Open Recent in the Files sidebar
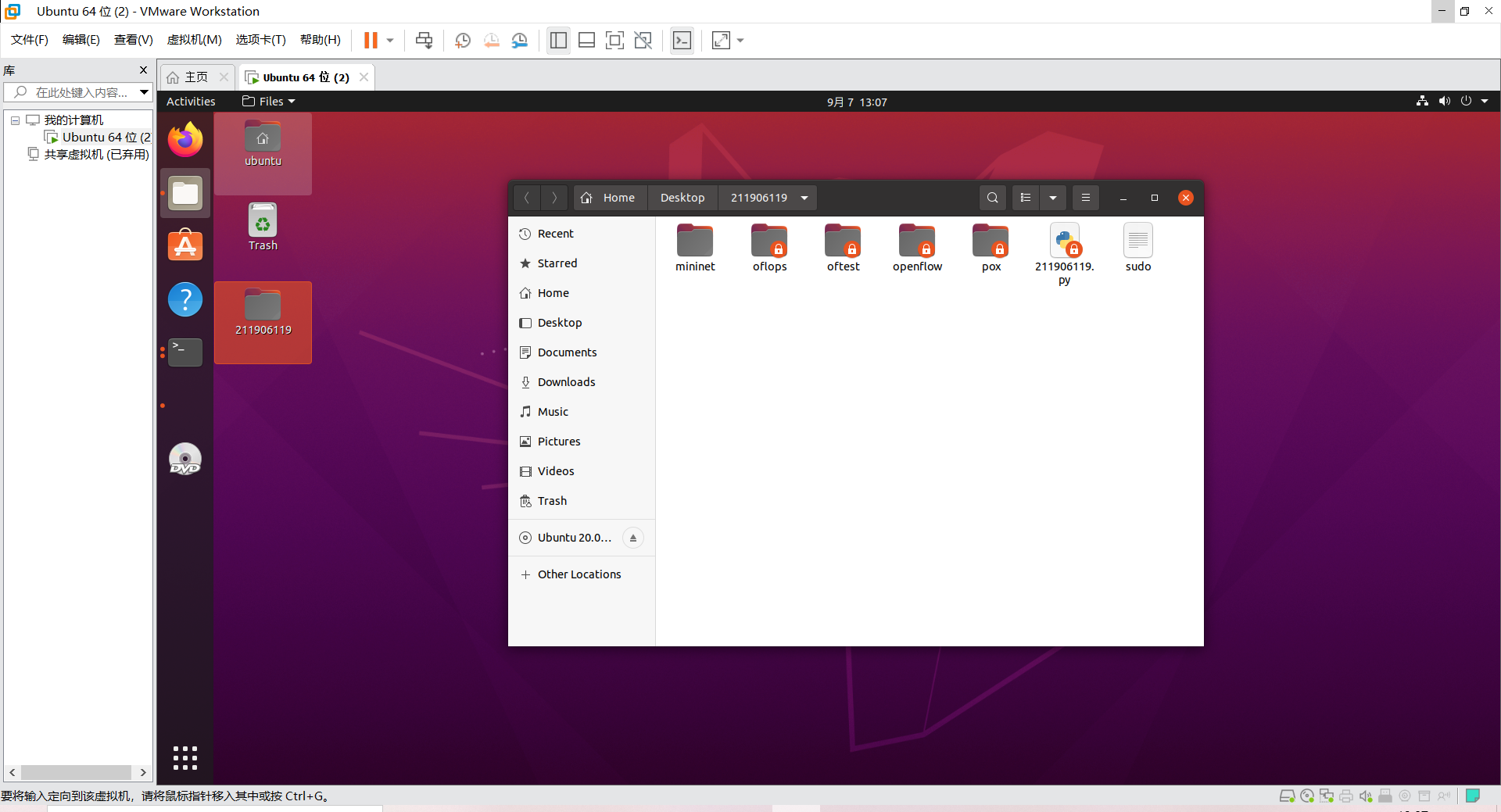Image resolution: width=1501 pixels, height=812 pixels. point(582,234)
